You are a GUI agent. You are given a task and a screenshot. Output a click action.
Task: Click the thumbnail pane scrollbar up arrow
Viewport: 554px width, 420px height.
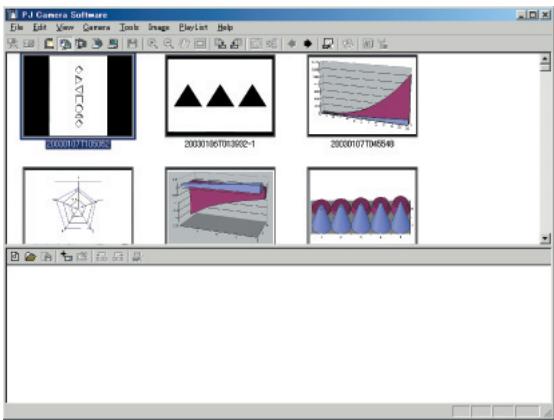point(545,59)
